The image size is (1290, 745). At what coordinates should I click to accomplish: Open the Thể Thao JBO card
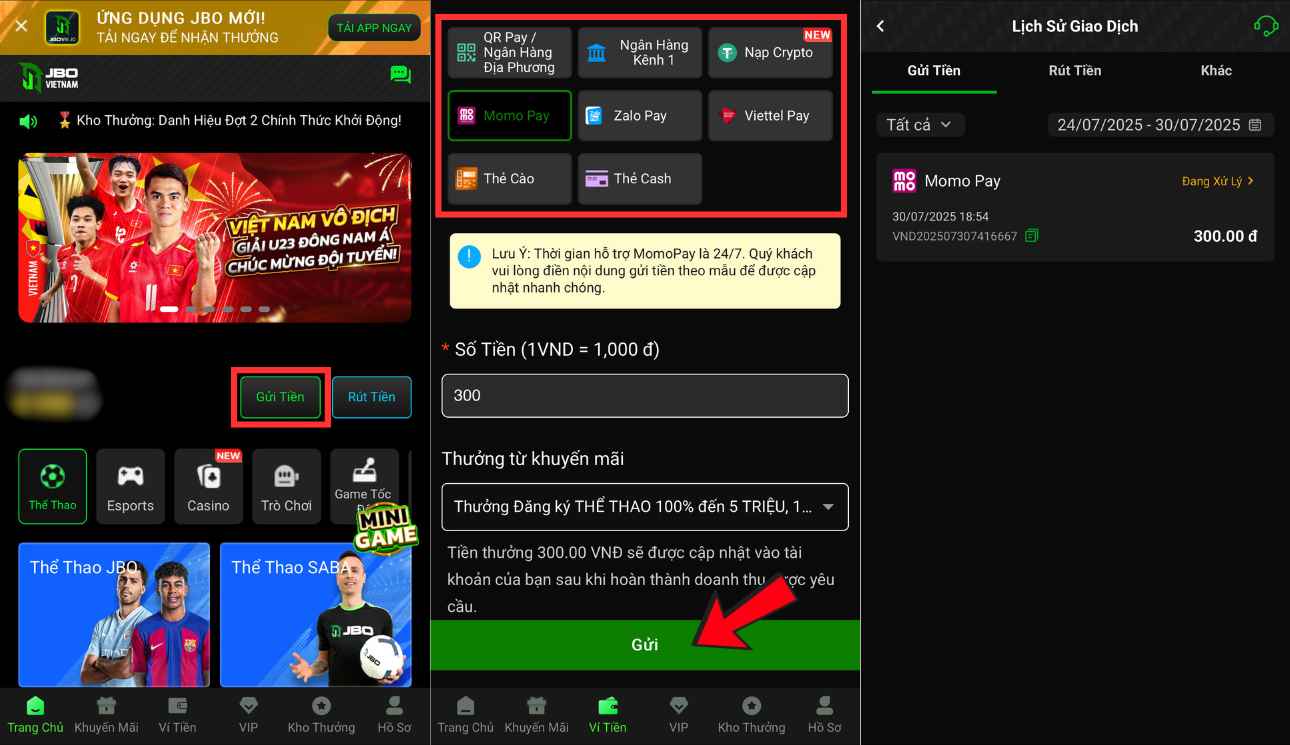click(114, 614)
